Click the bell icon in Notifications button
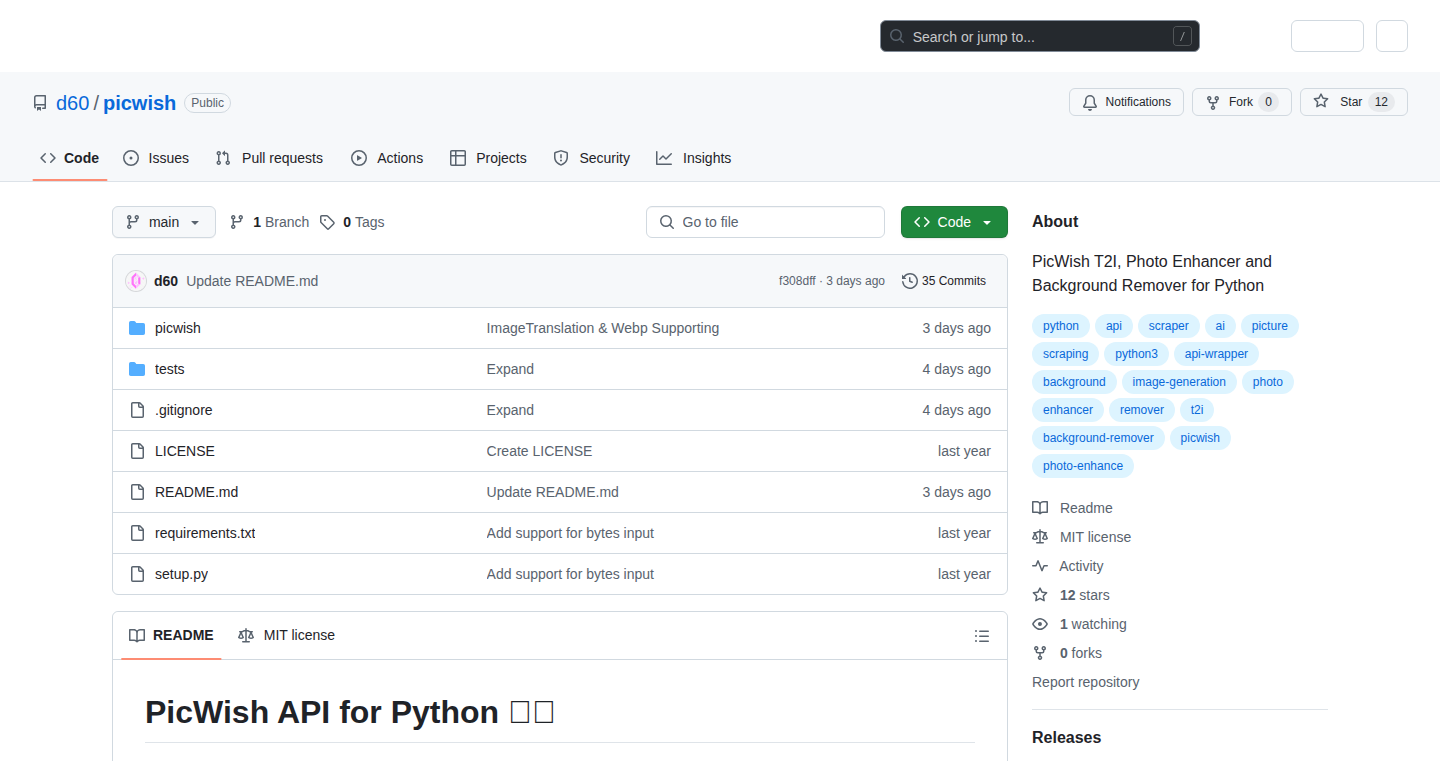The image size is (1440, 761). point(1090,102)
